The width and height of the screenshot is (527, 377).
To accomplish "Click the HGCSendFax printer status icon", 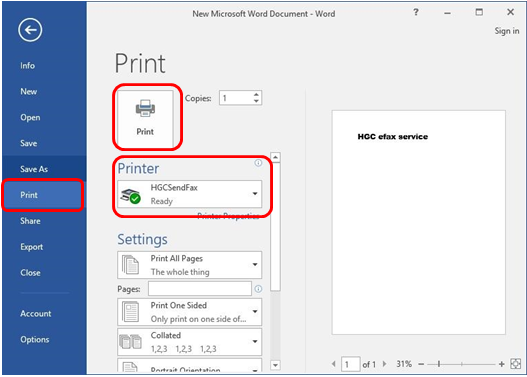I will (130, 196).
